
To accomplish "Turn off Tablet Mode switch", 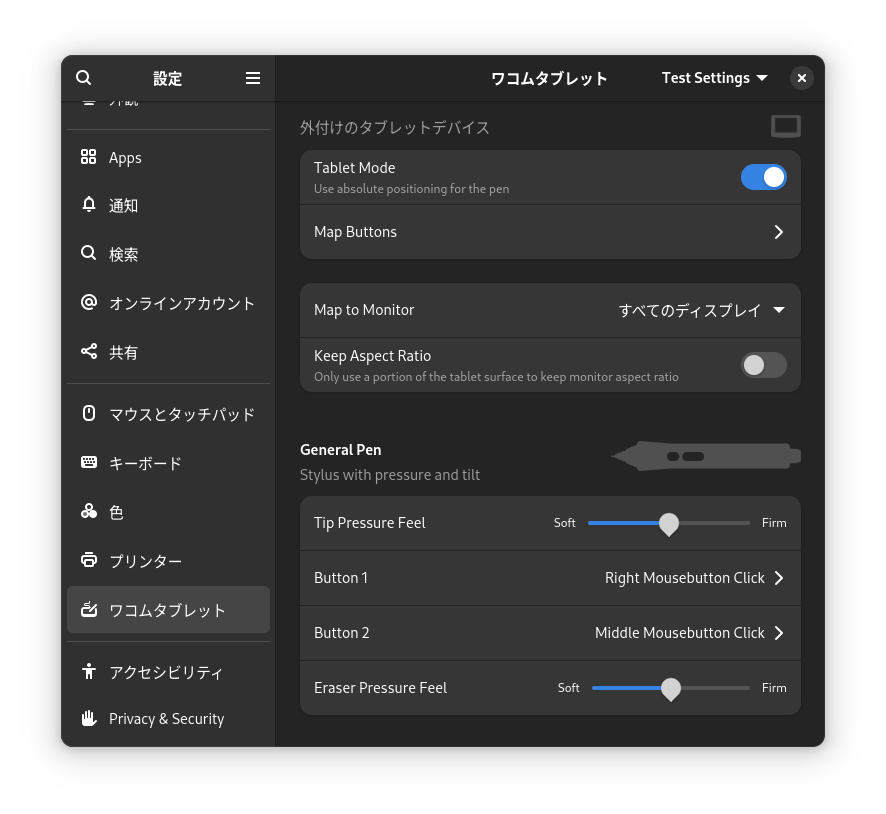I will point(763,177).
